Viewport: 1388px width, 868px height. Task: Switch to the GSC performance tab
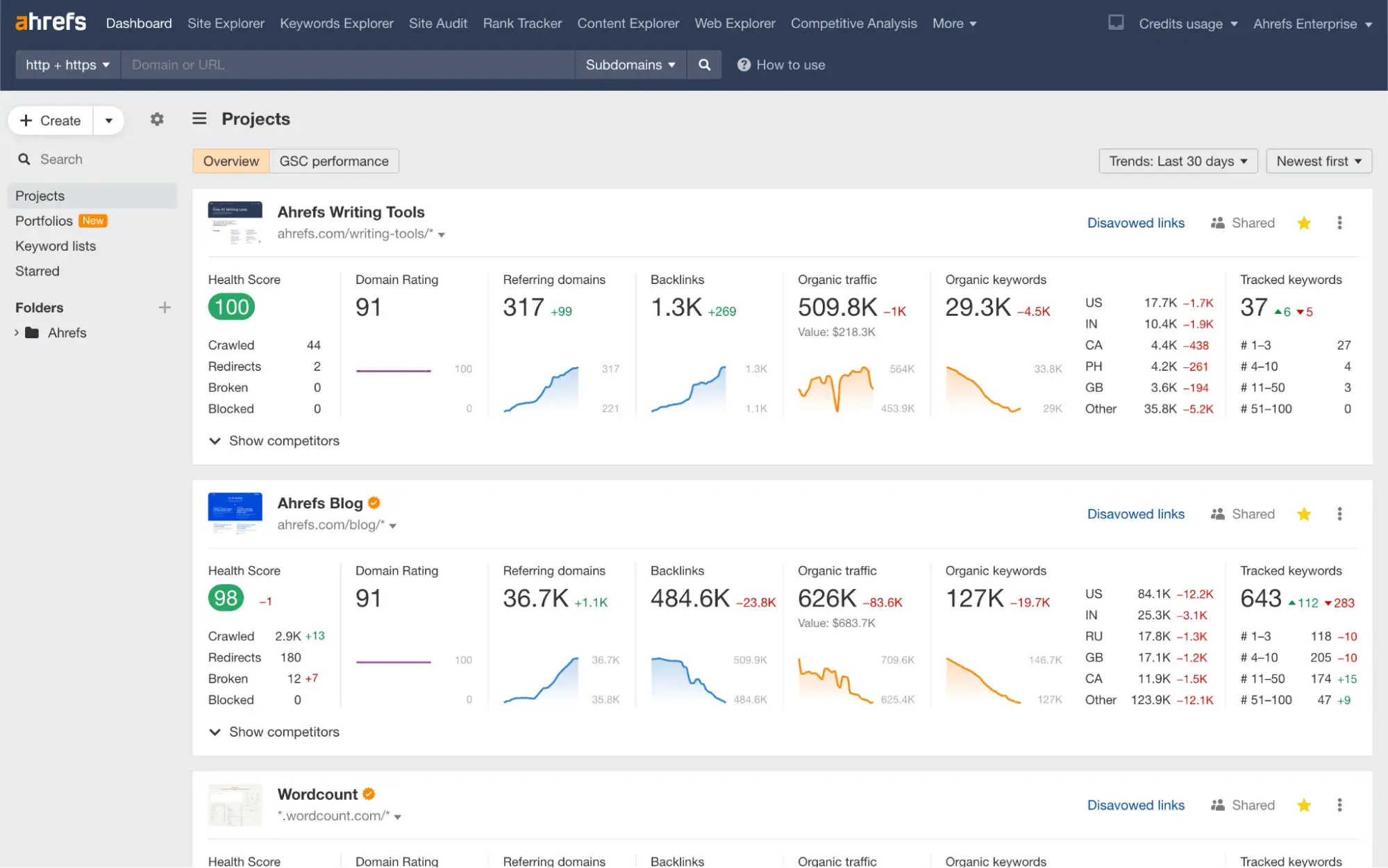tap(335, 160)
